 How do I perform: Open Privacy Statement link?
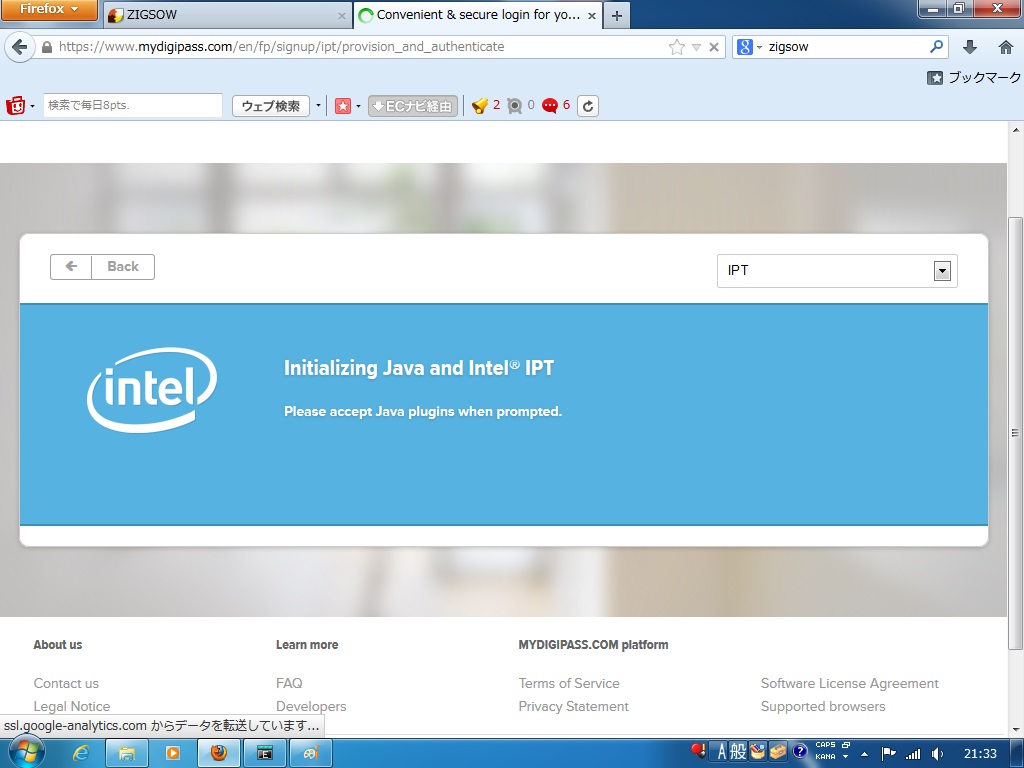coord(573,706)
